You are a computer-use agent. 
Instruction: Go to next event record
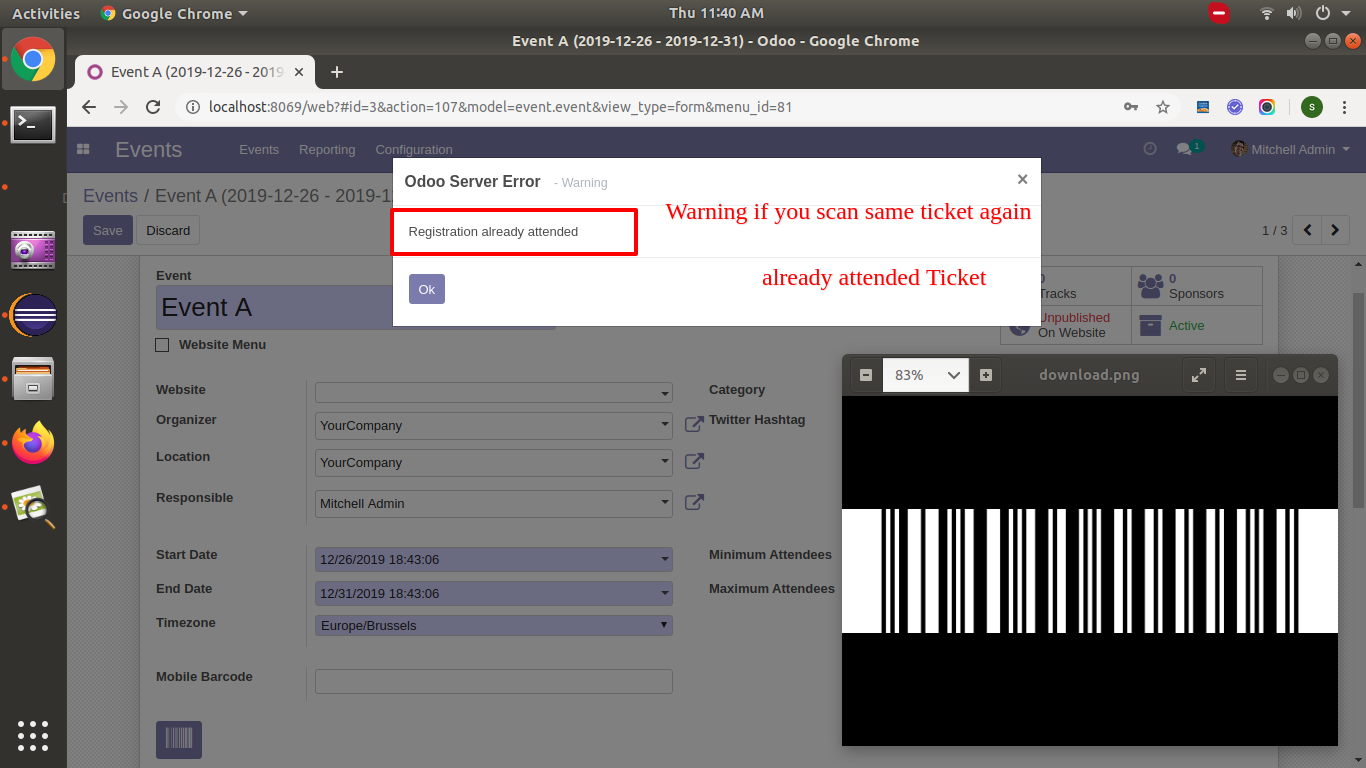(x=1336, y=230)
